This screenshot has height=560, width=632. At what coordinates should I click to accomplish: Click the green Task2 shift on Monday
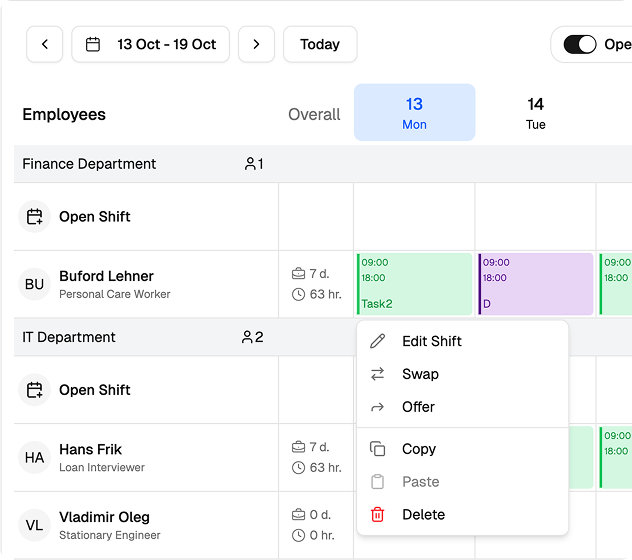414,284
